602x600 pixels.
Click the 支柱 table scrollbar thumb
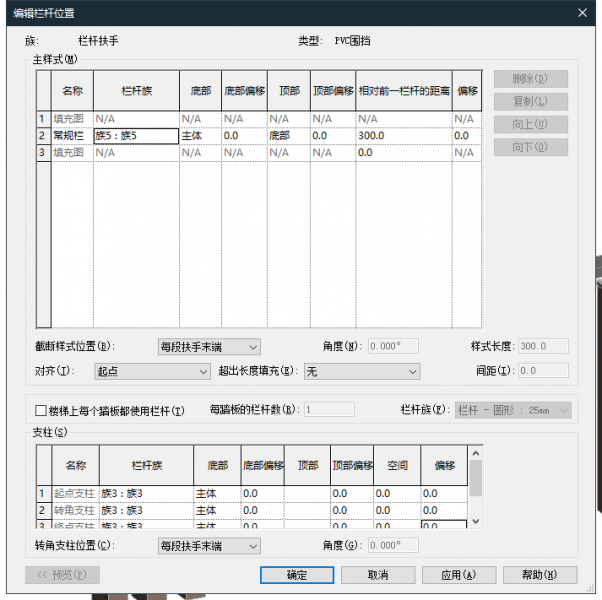click(476, 478)
